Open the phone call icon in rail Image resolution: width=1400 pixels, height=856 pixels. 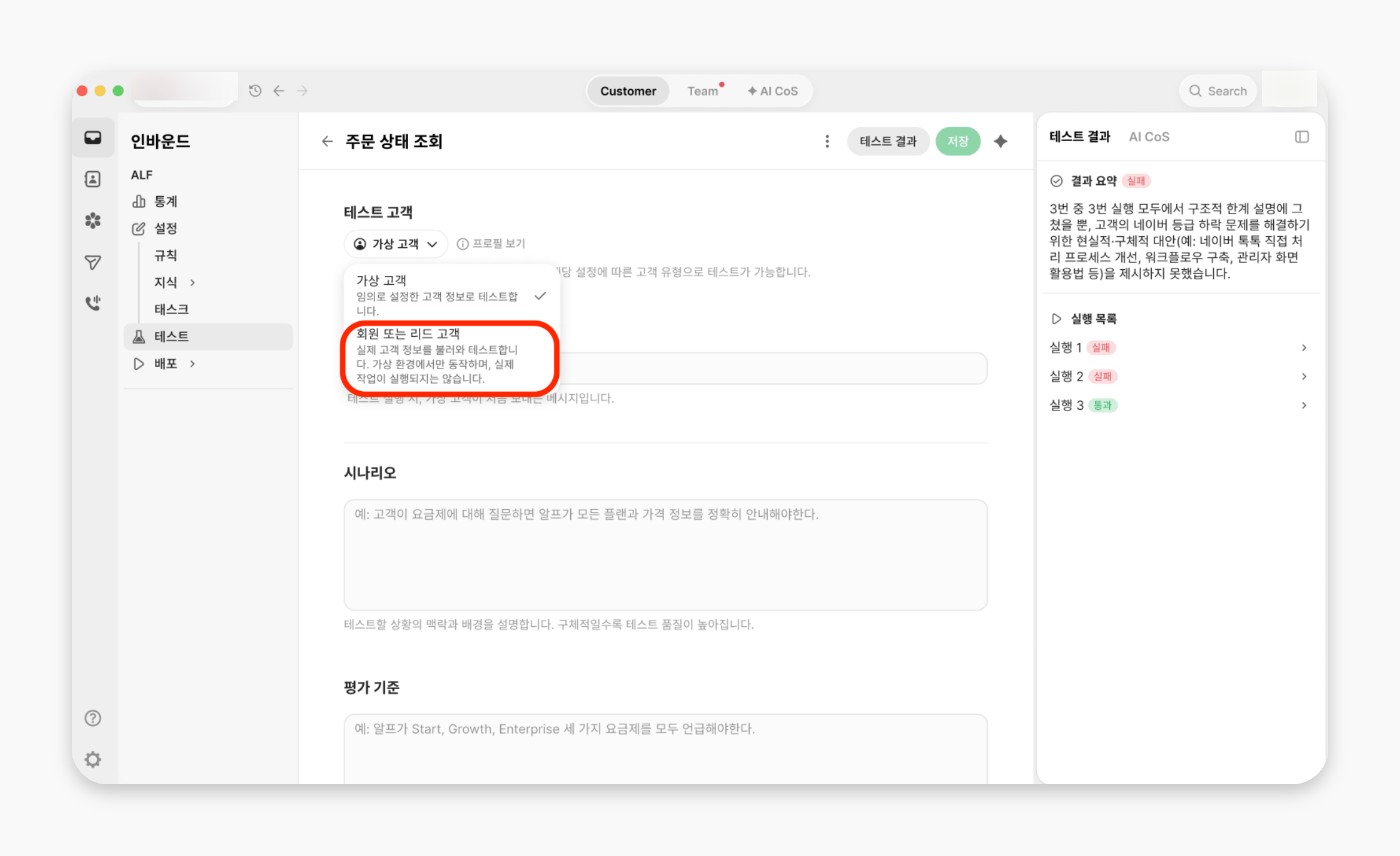93,303
